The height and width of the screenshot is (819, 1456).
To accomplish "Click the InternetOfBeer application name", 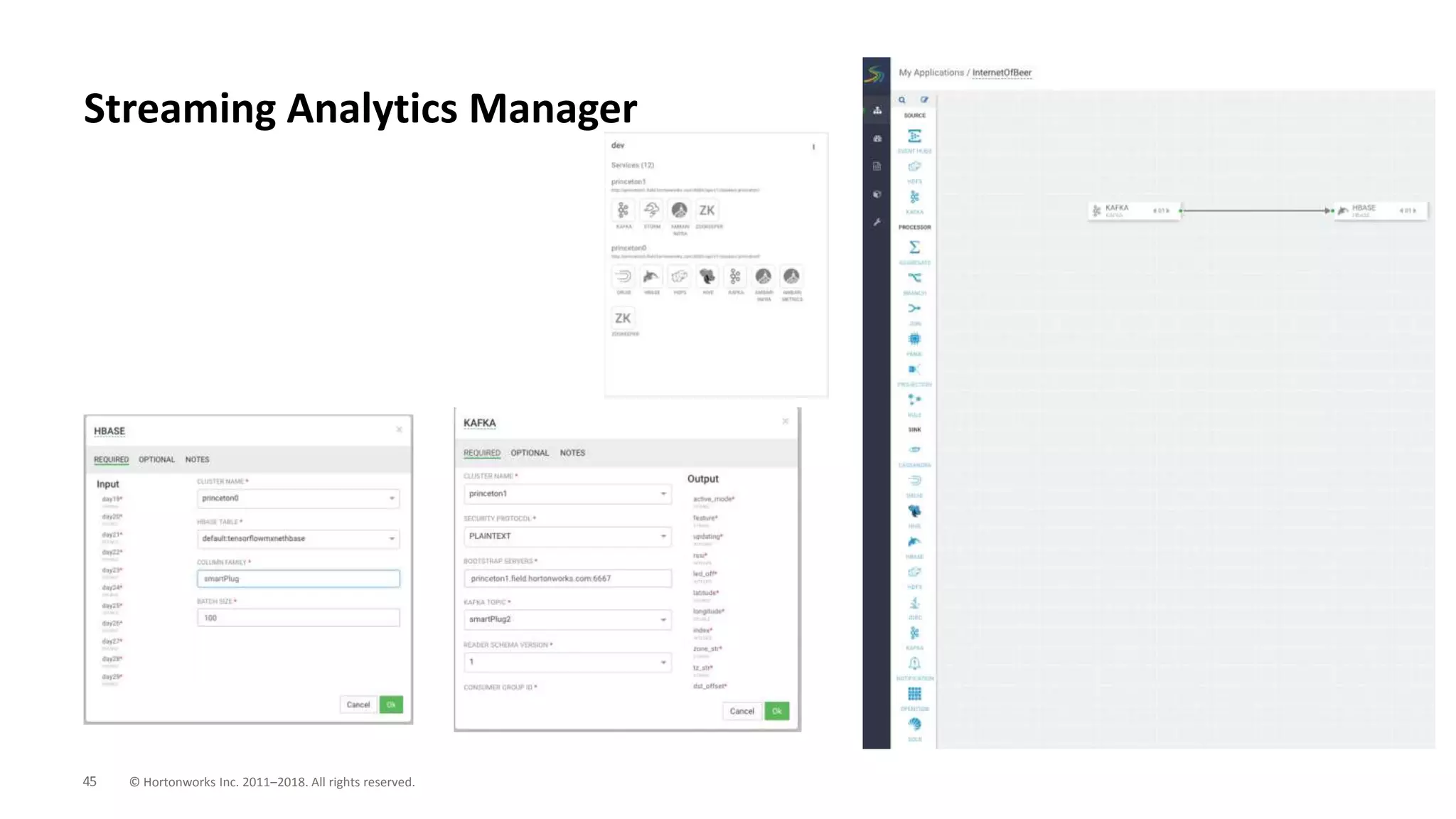I will click(x=1002, y=73).
